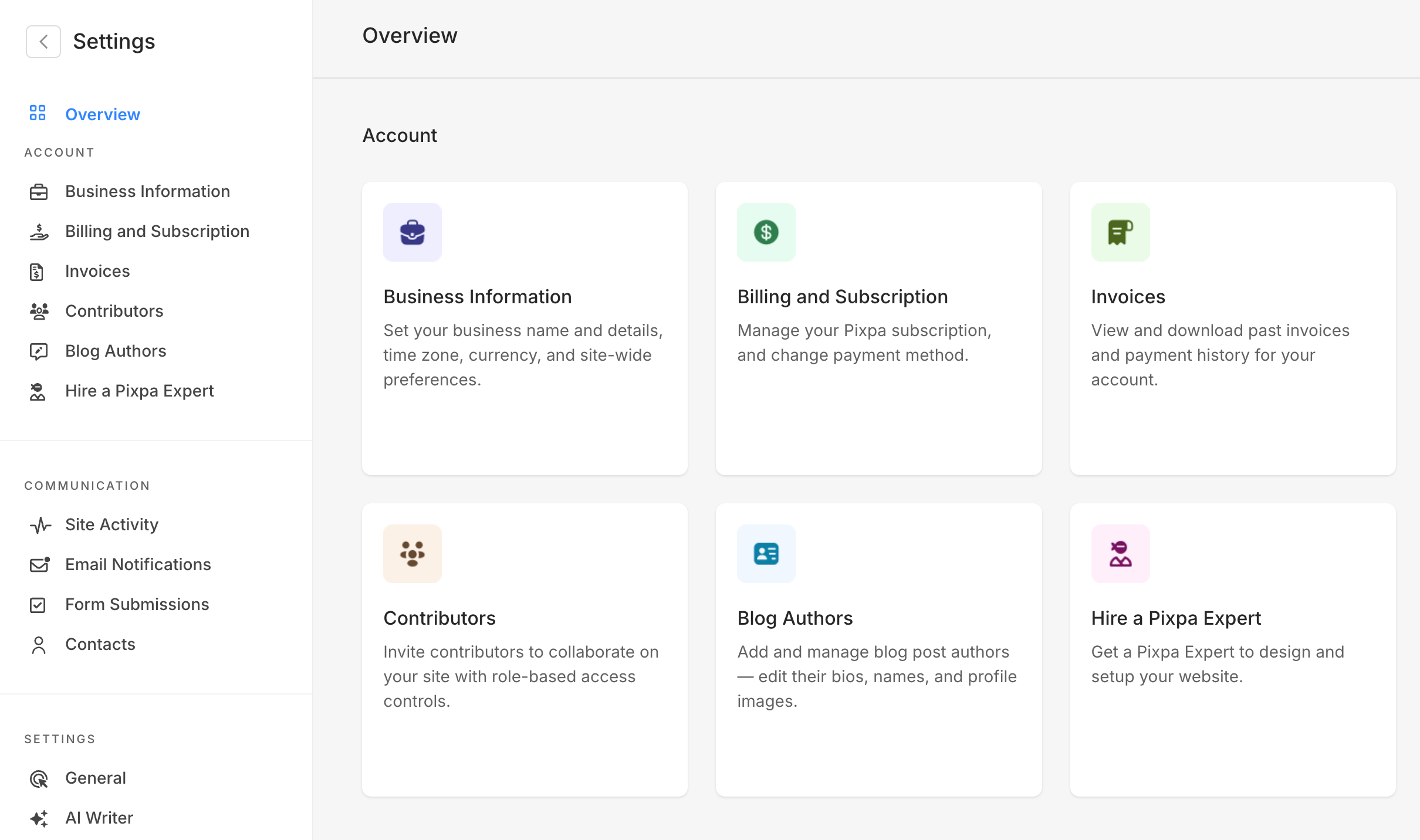Viewport: 1420px width, 840px height.
Task: Click the sparkle icon beside AI Writer
Action: 39,818
